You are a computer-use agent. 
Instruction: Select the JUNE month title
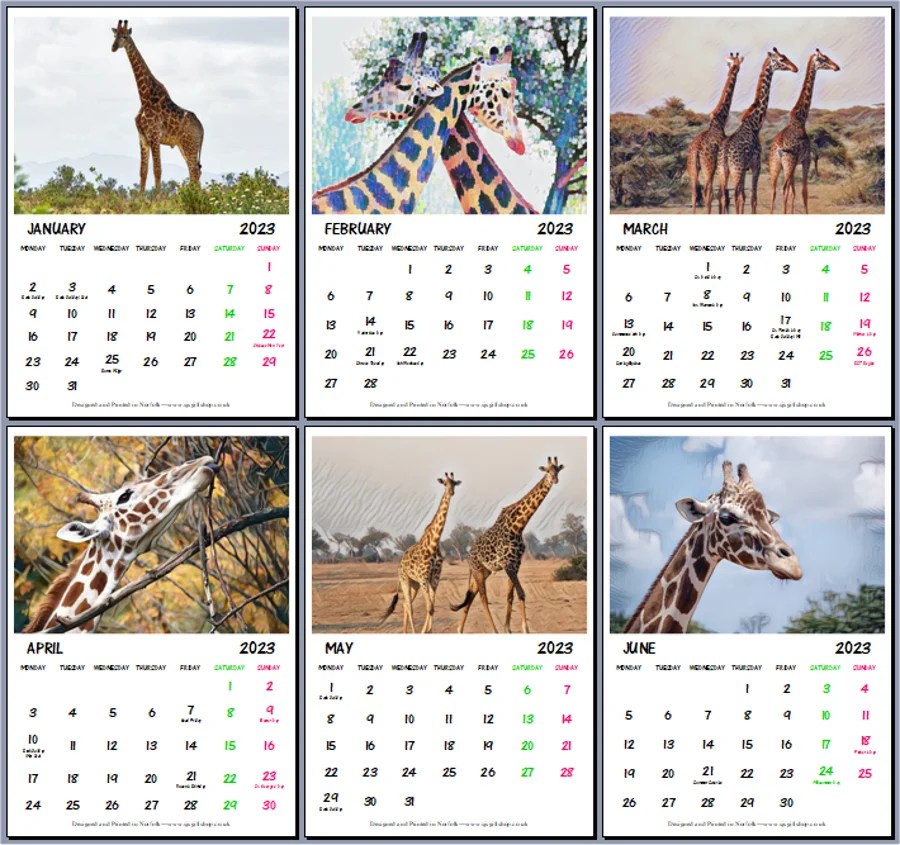point(639,648)
